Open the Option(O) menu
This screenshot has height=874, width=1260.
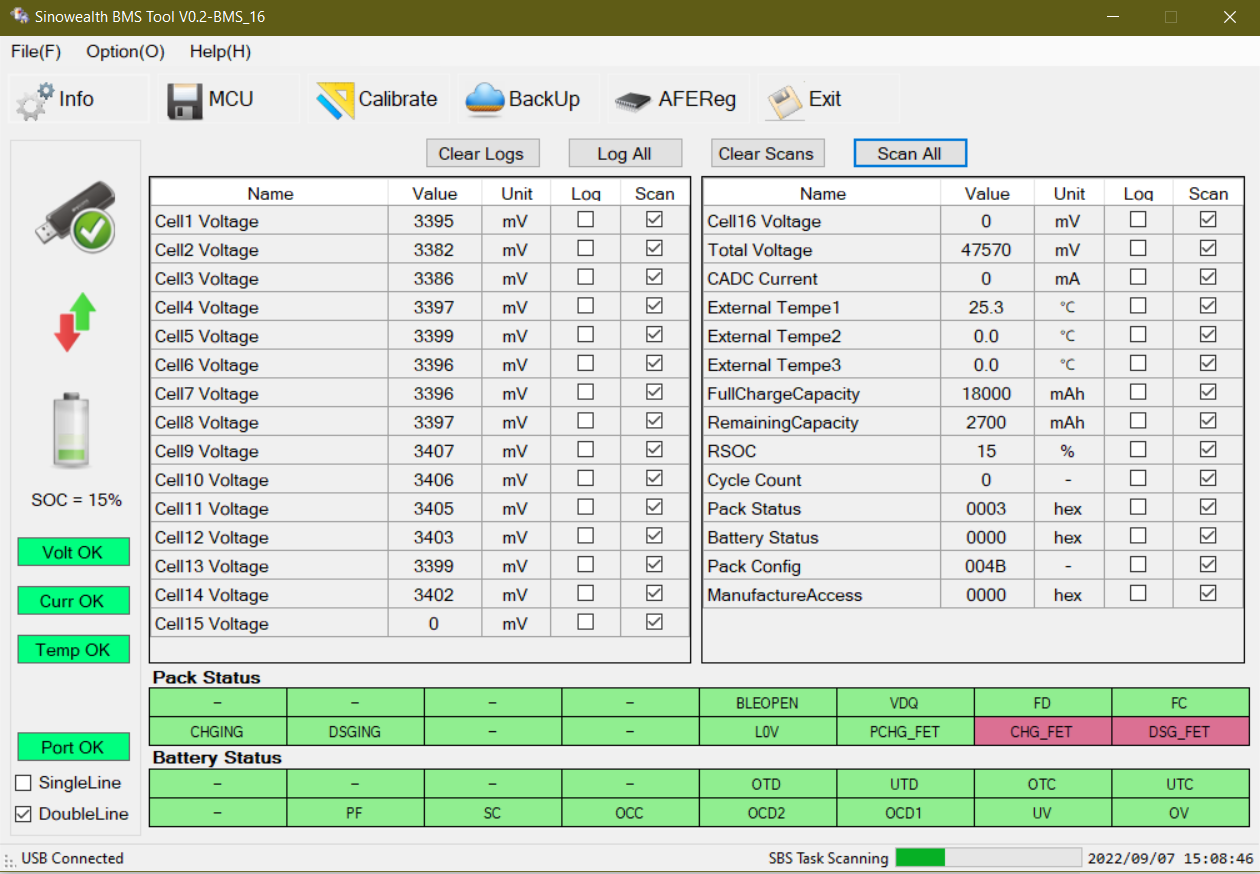tap(125, 52)
